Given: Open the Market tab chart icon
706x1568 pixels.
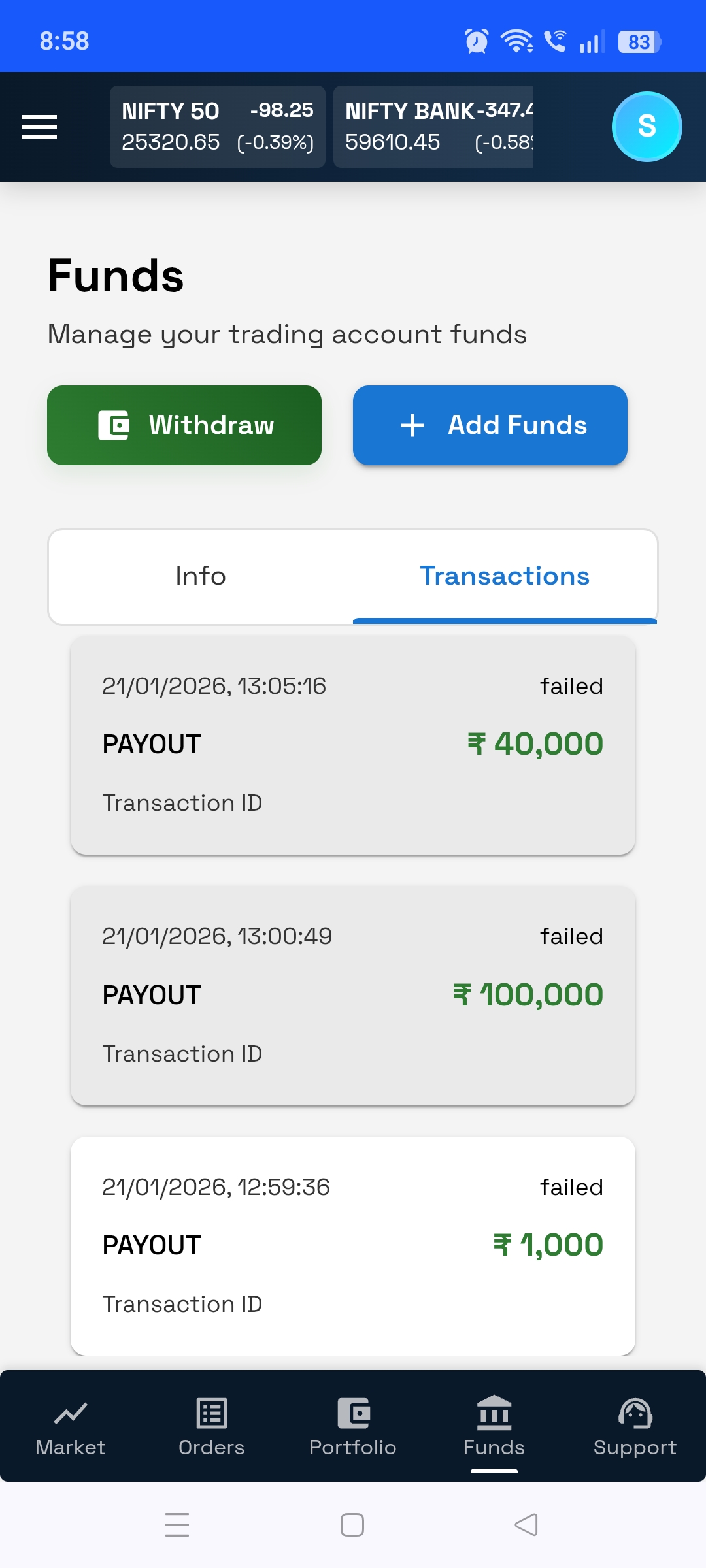Looking at the screenshot, I should point(71,1414).
